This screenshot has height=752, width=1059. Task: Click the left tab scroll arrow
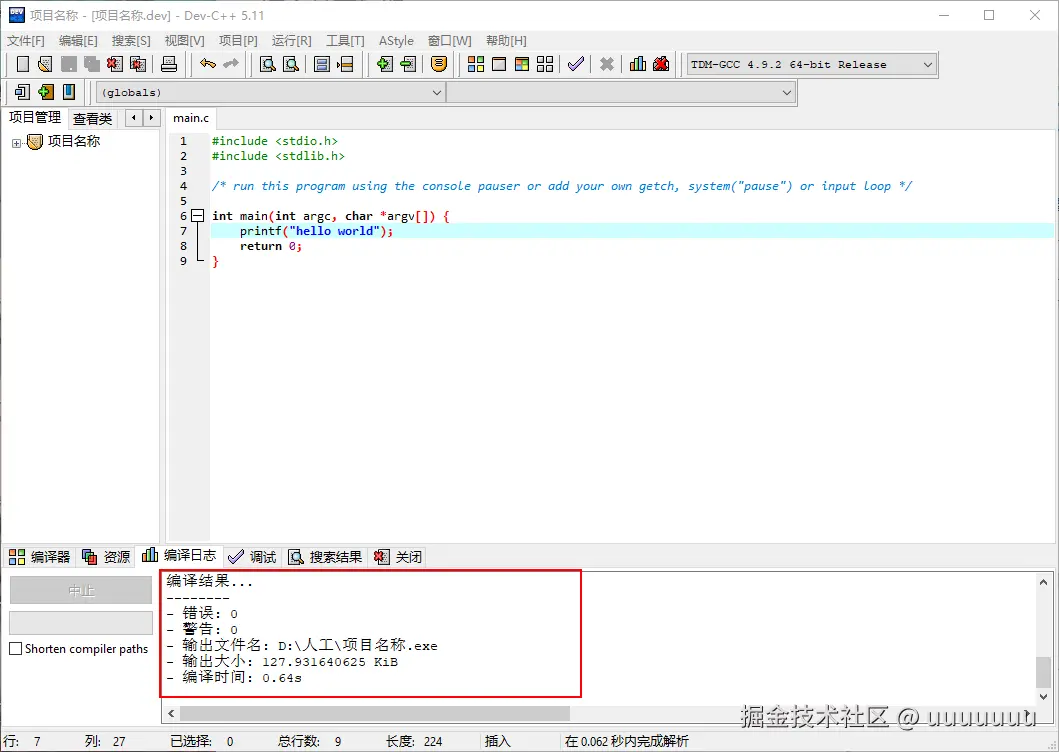(134, 118)
